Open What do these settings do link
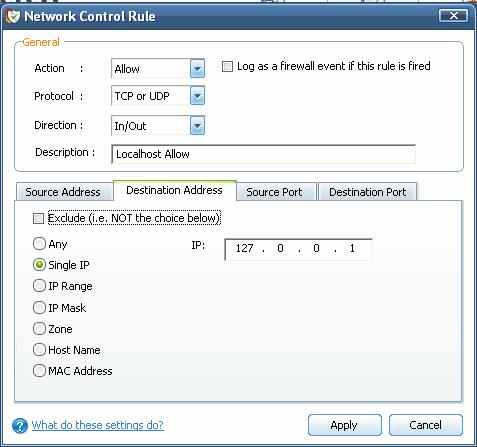 [x=98, y=425]
